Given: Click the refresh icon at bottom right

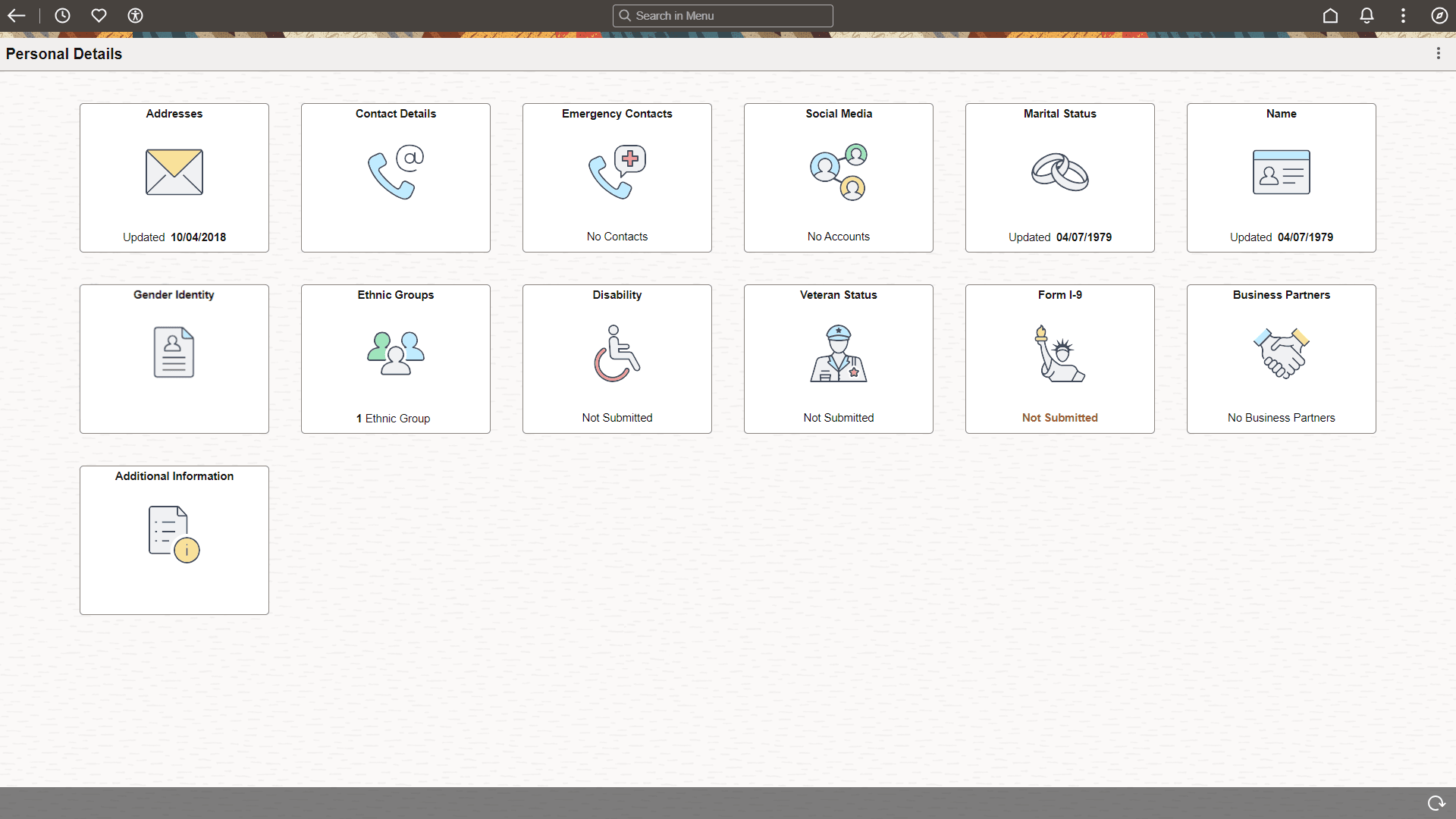Looking at the screenshot, I should pos(1436,803).
